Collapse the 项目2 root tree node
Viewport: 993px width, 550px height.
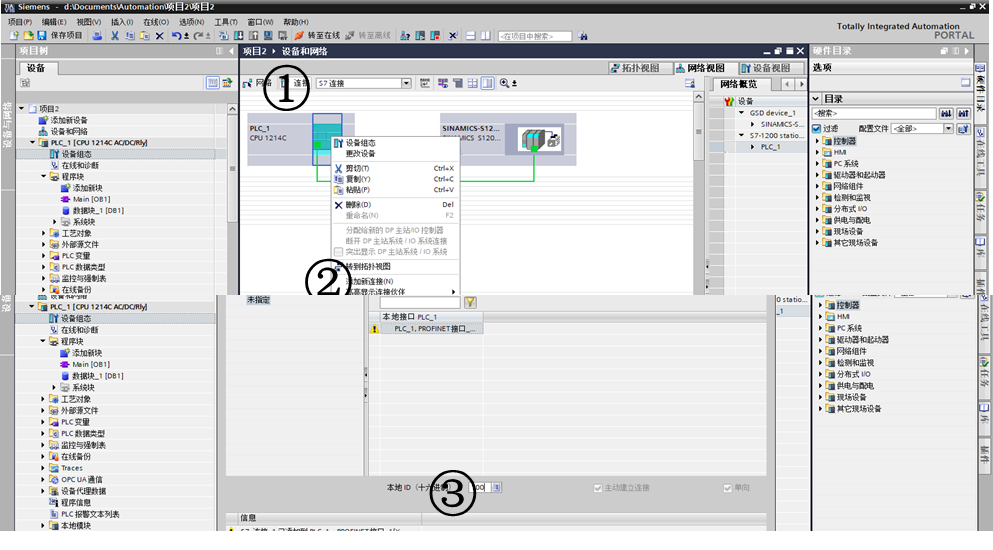pos(22,108)
